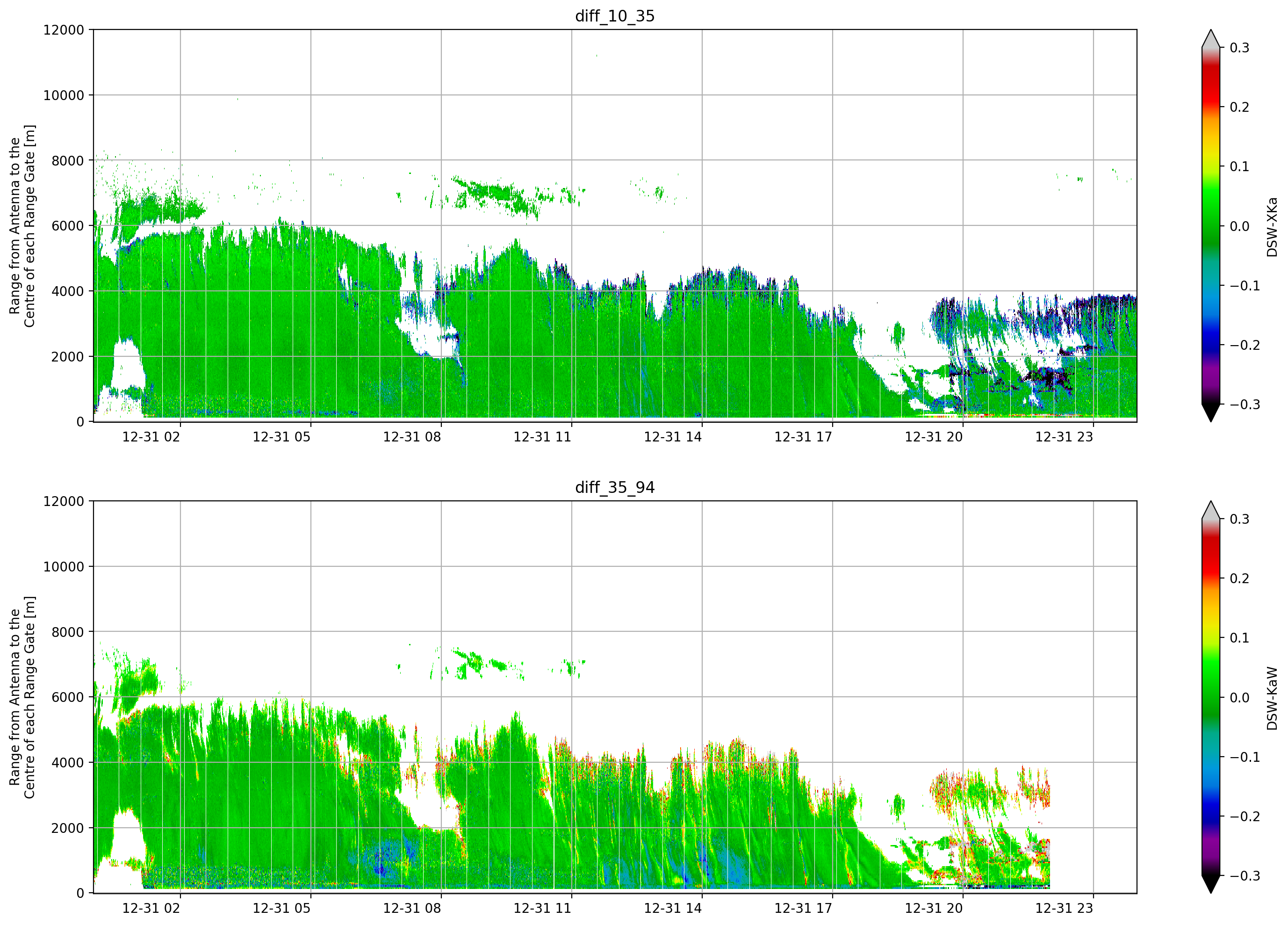Click the 0 y-tick of diff_35_94

point(80,894)
